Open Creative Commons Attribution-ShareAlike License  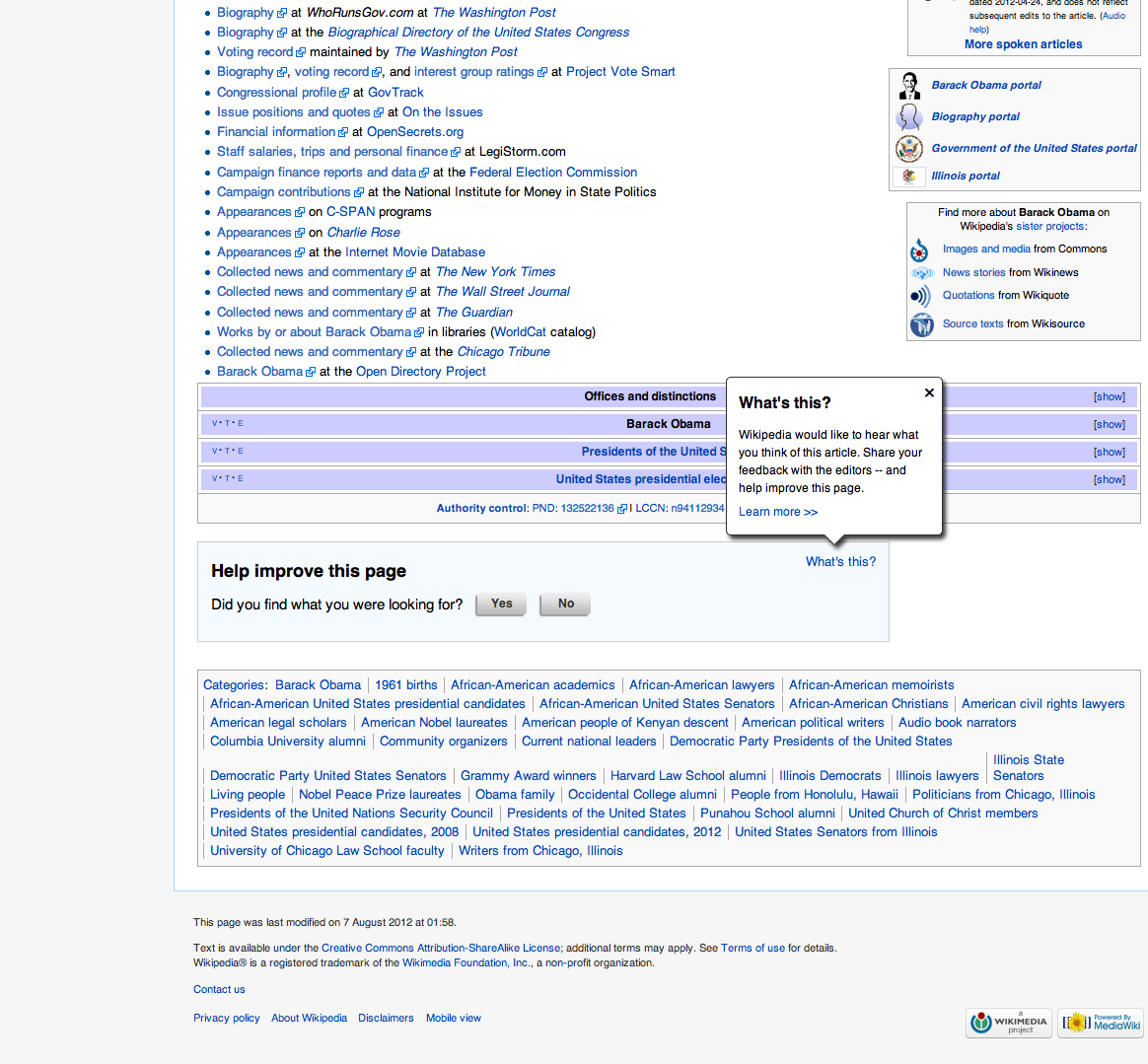click(x=441, y=949)
